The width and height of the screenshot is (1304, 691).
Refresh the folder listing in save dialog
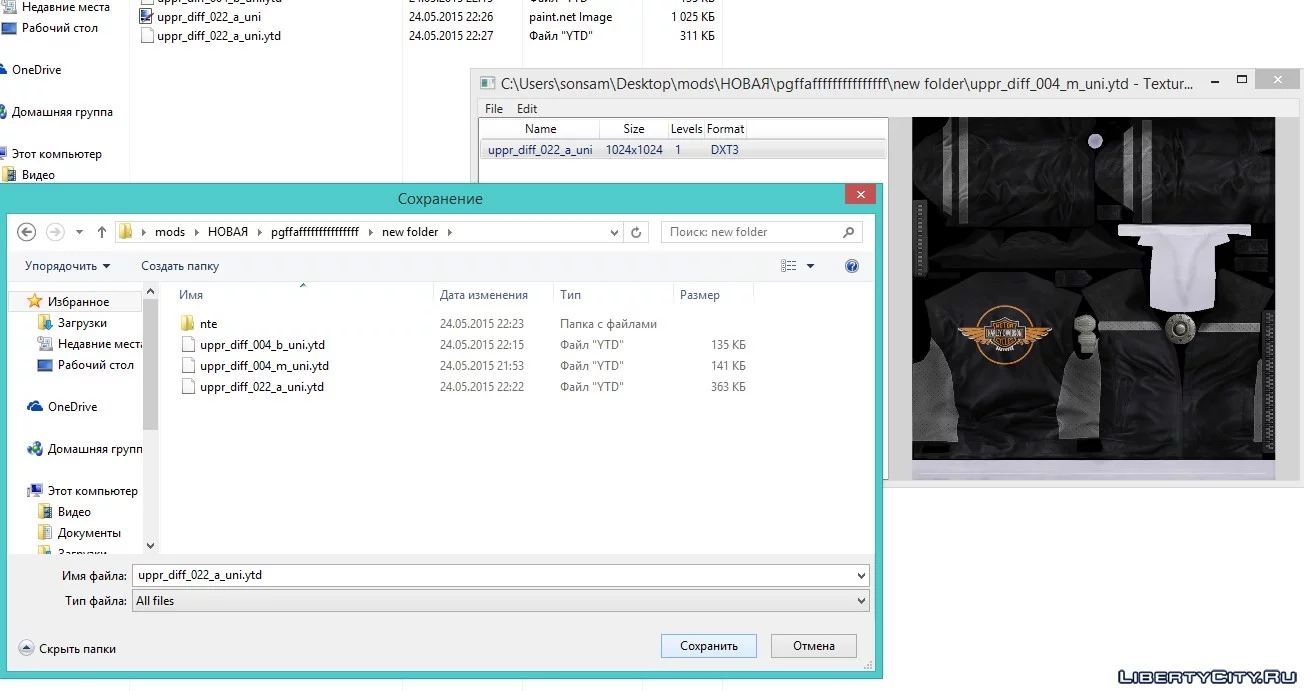tap(636, 232)
